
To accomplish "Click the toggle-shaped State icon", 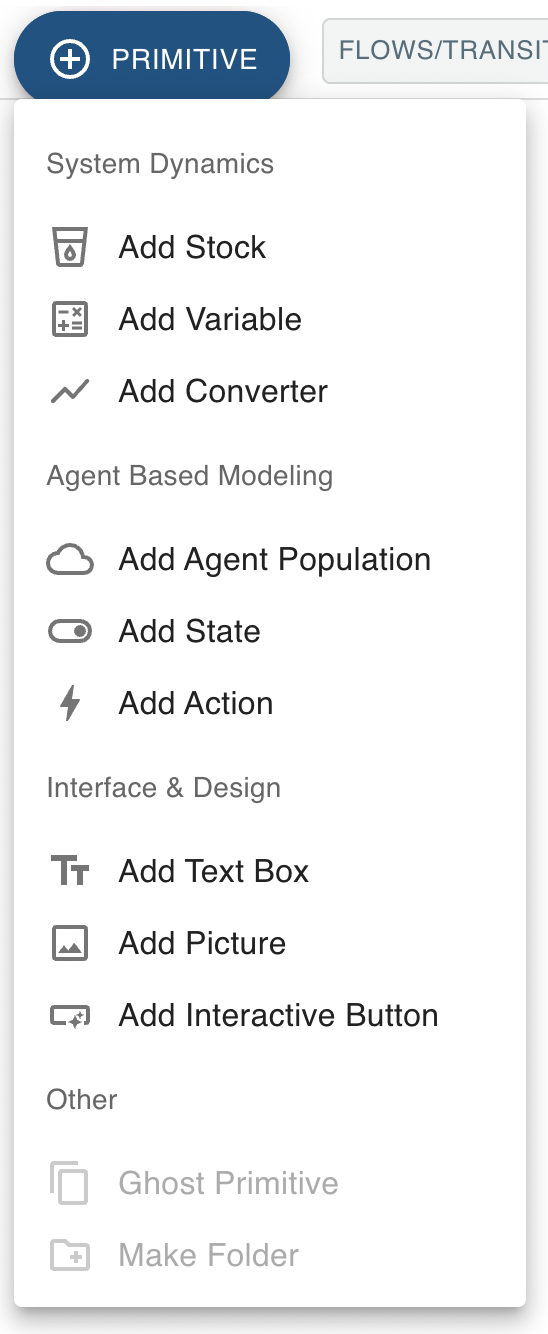I will coord(70,631).
